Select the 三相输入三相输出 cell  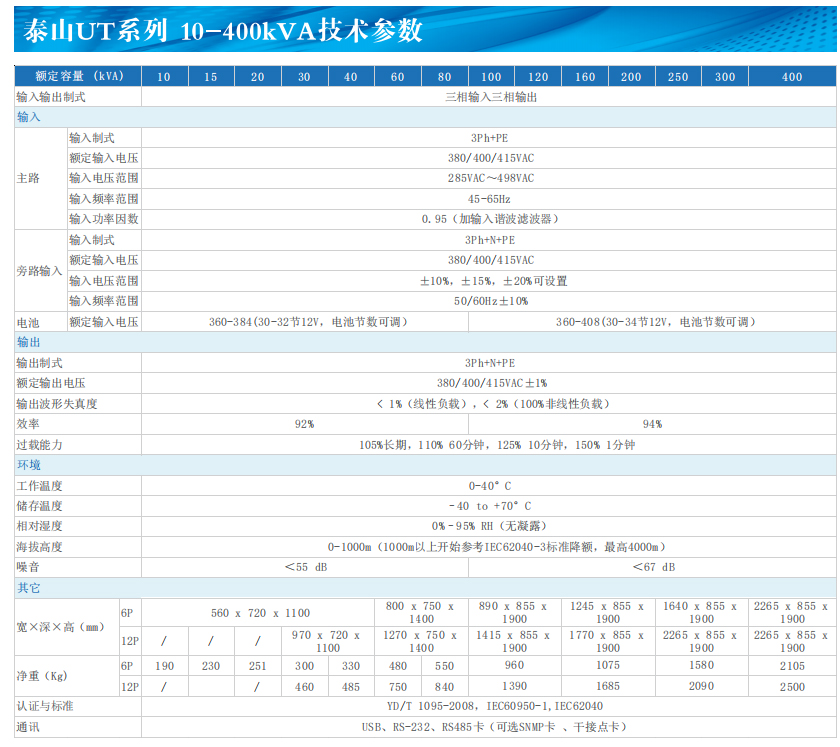pyautogui.click(x=490, y=97)
